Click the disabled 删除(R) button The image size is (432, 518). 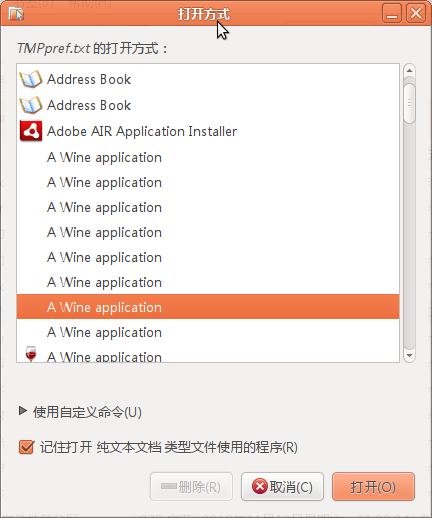coord(191,486)
